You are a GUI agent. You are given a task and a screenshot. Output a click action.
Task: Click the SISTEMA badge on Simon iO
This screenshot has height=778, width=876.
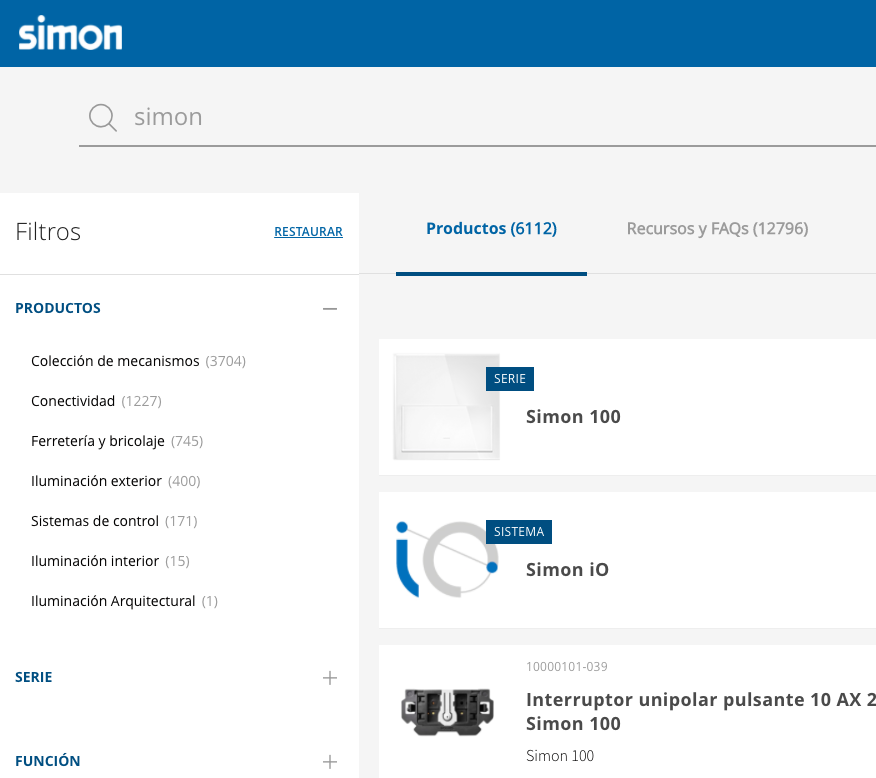[518, 532]
